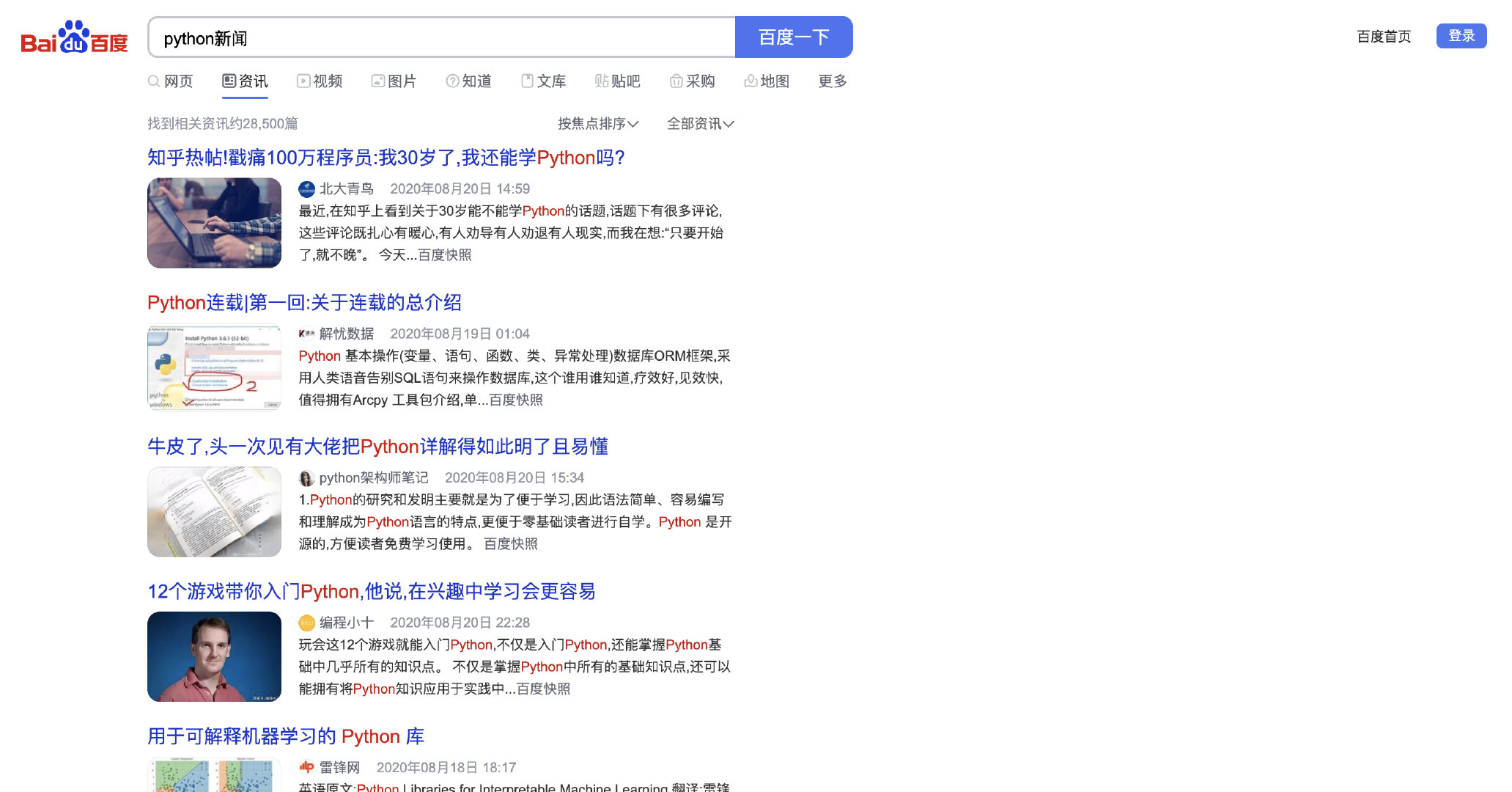Click 雷锋网 source logo icon
This screenshot has height=792, width=1512.
tap(307, 767)
